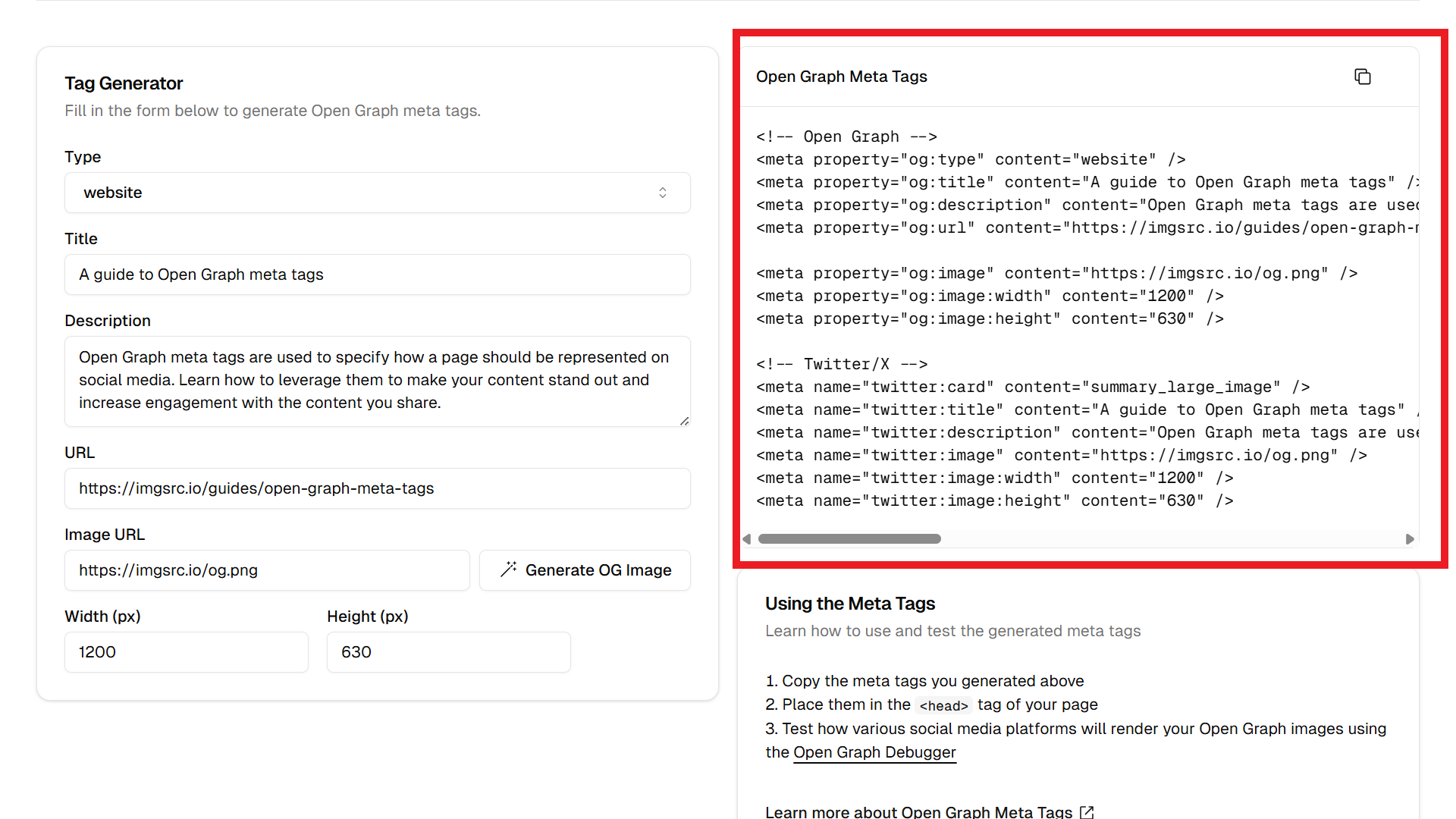This screenshot has height=819, width=1456.
Task: Click the scrollbar right arrow in code panel
Action: click(1410, 539)
